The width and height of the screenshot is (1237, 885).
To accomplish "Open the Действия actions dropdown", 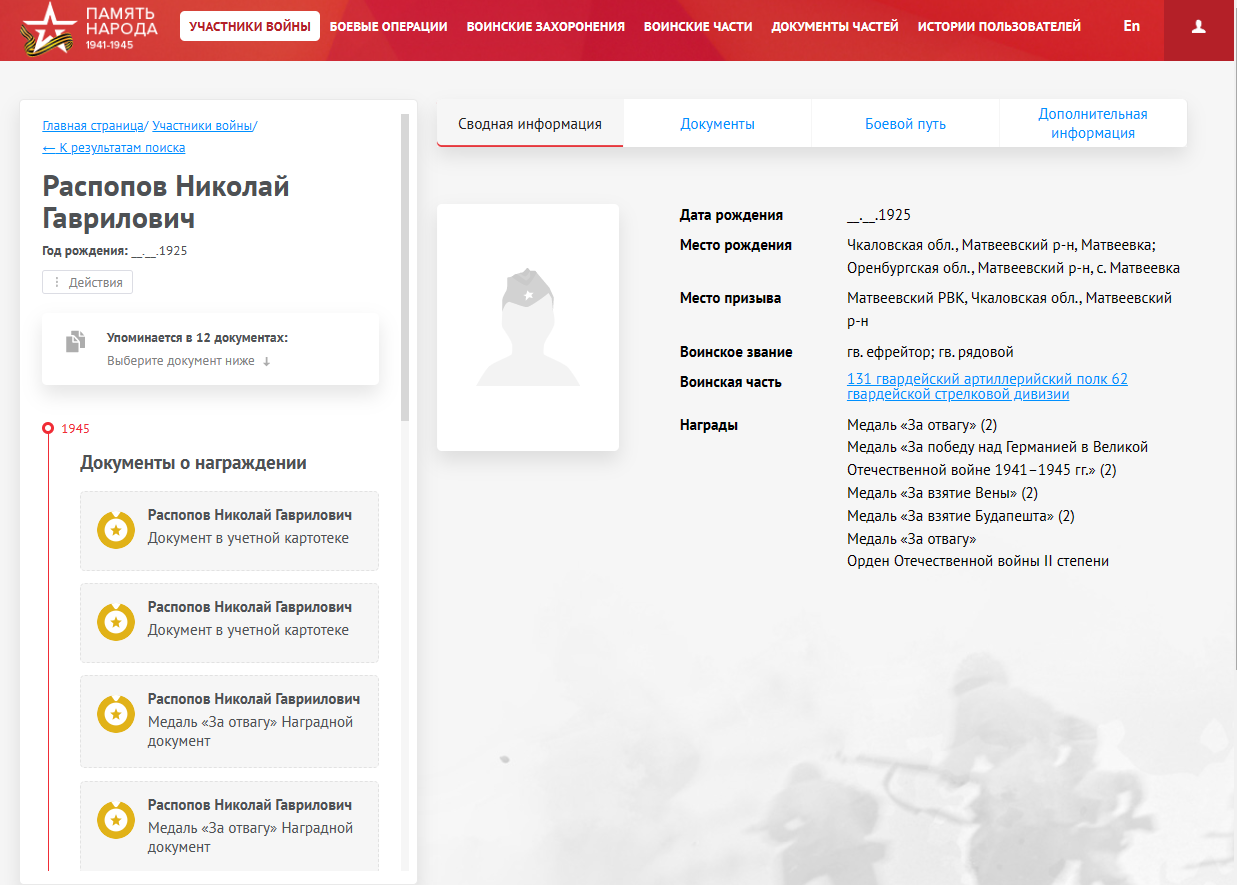I will 87,283.
